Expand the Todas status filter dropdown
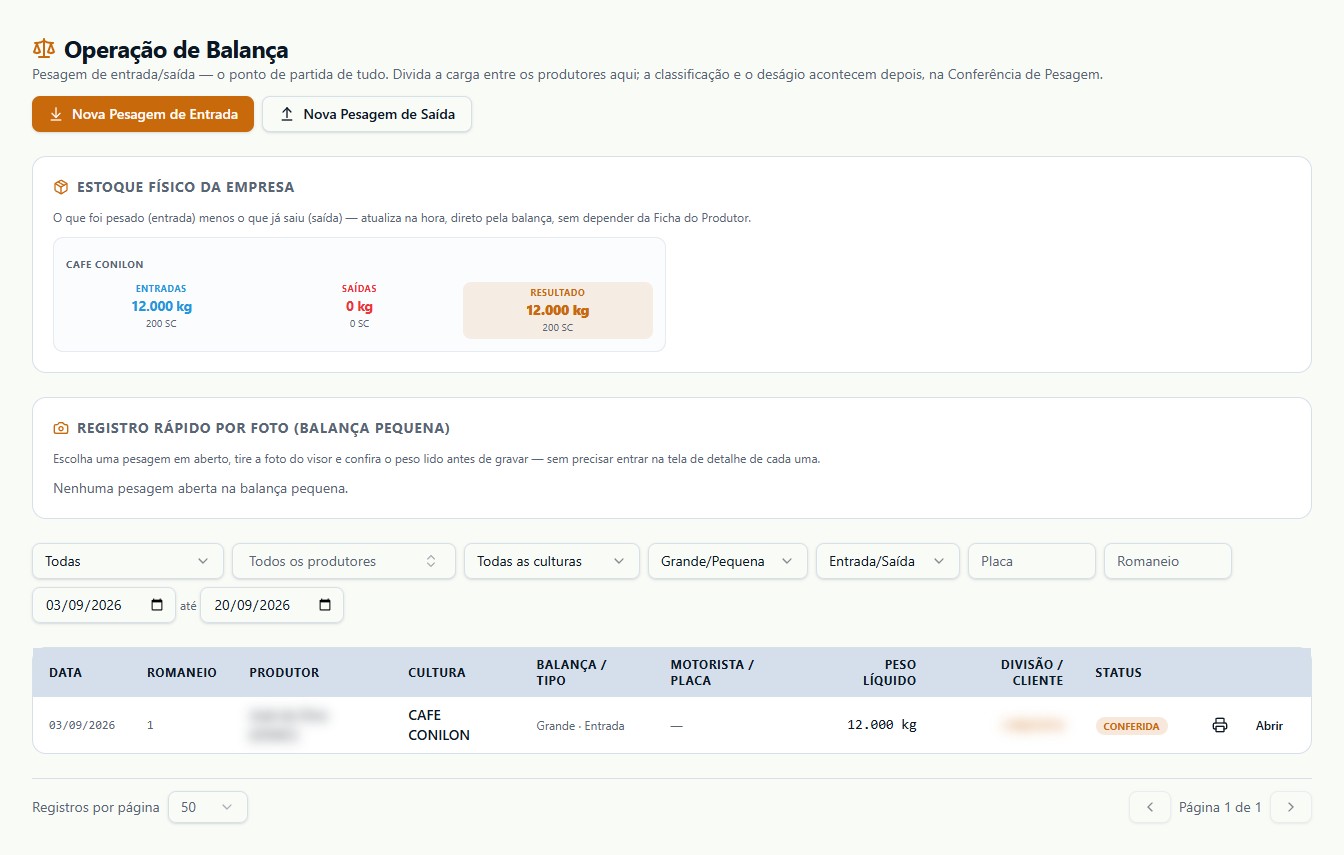Viewport: 1344px width, 855px height. tap(128, 561)
